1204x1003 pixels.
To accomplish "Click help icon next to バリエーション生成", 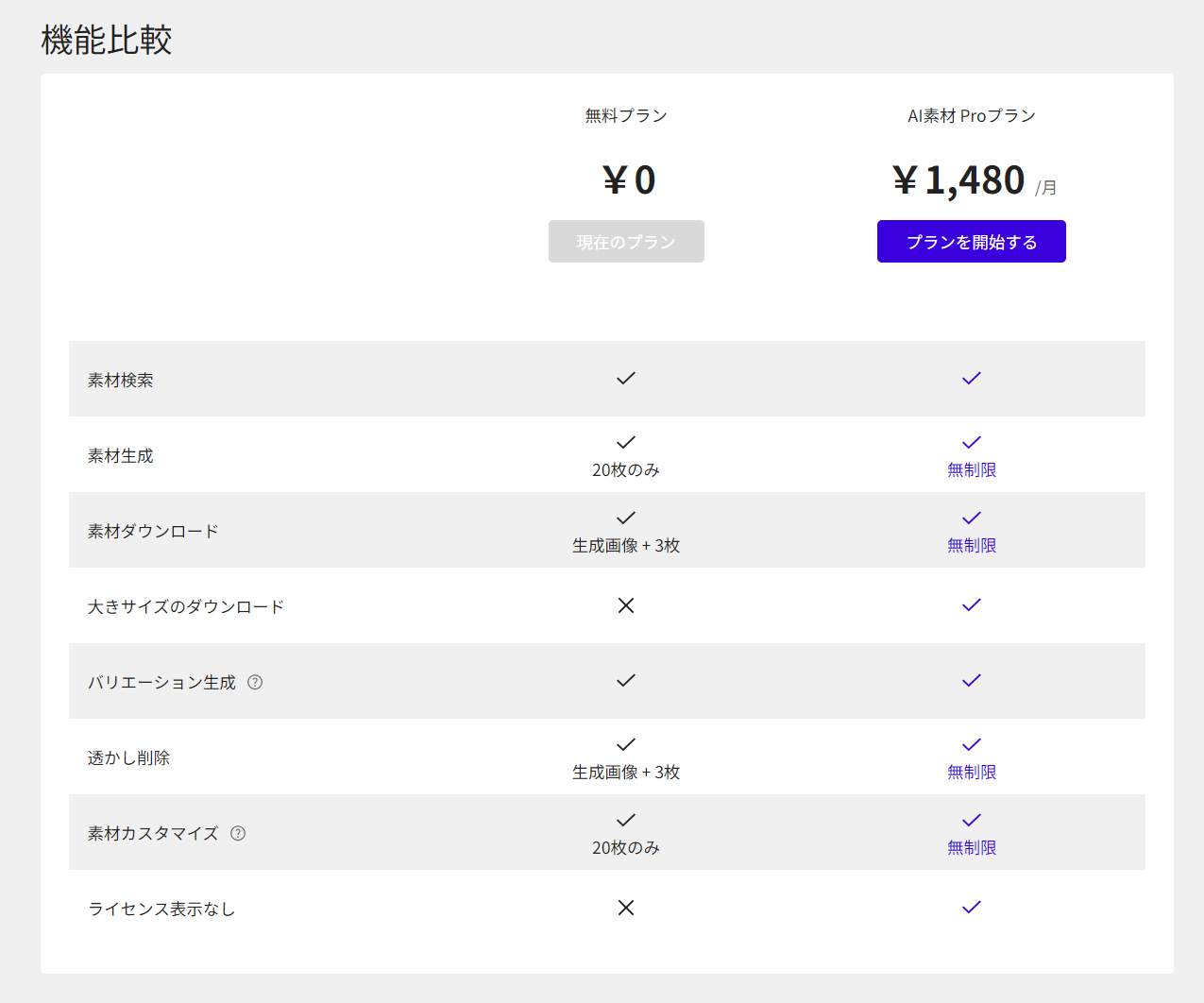I will pyautogui.click(x=255, y=682).
